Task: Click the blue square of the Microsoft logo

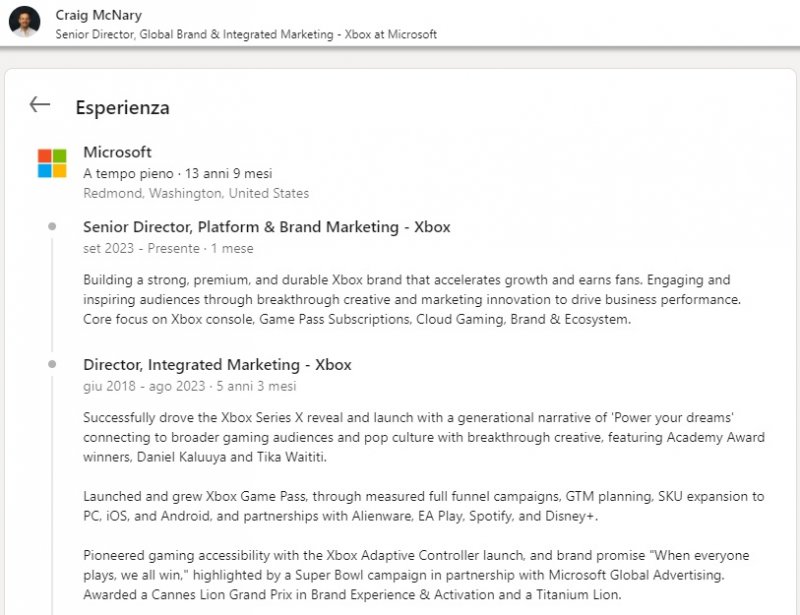Action: click(x=46, y=169)
